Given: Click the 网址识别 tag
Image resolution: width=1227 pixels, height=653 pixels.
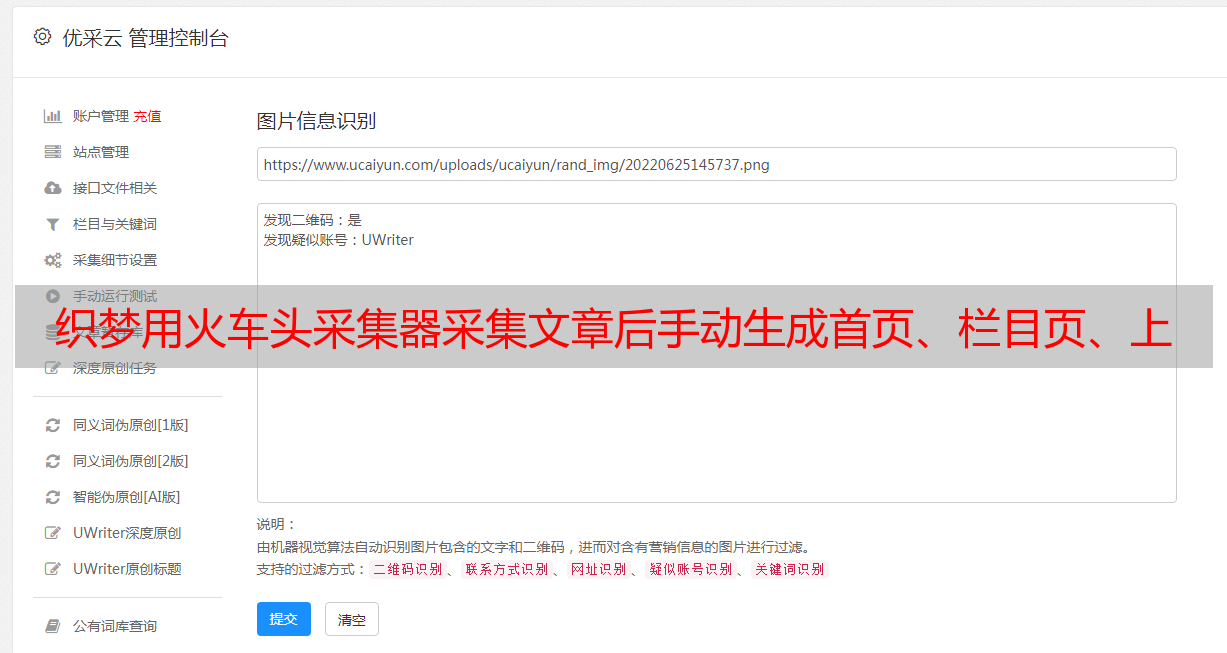Looking at the screenshot, I should pos(598,569).
